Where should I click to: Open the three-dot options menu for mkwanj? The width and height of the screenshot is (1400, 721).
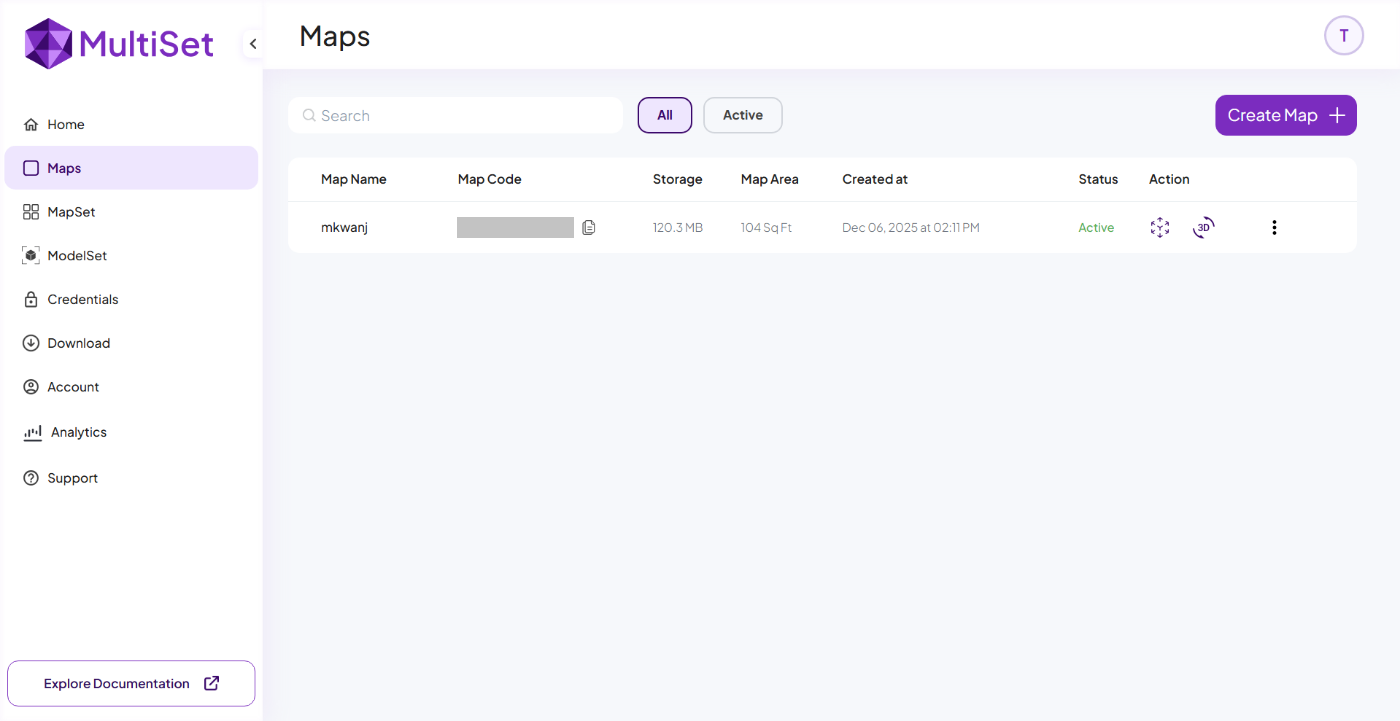click(1274, 227)
